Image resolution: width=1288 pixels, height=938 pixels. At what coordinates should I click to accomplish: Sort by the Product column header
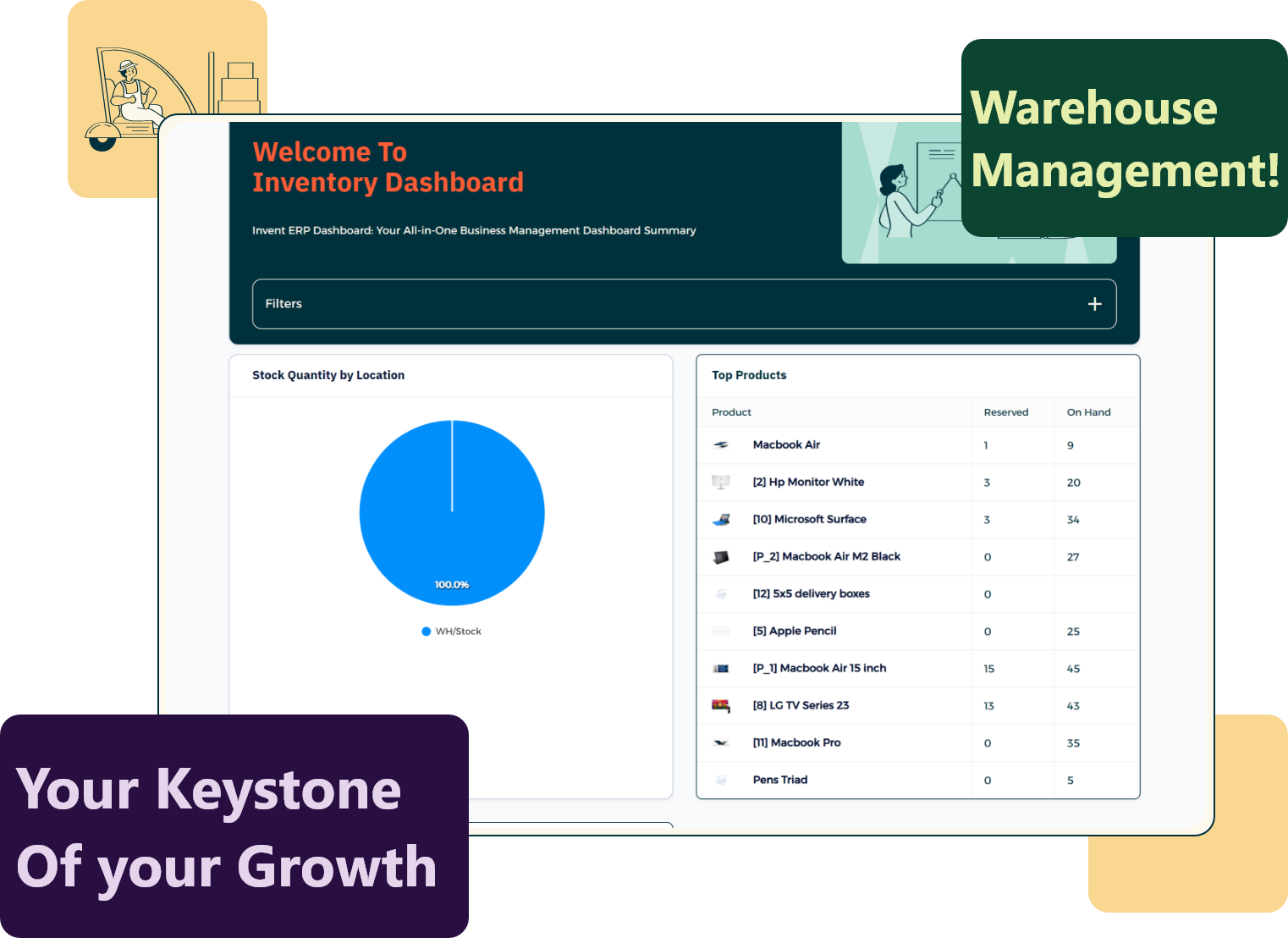(731, 412)
